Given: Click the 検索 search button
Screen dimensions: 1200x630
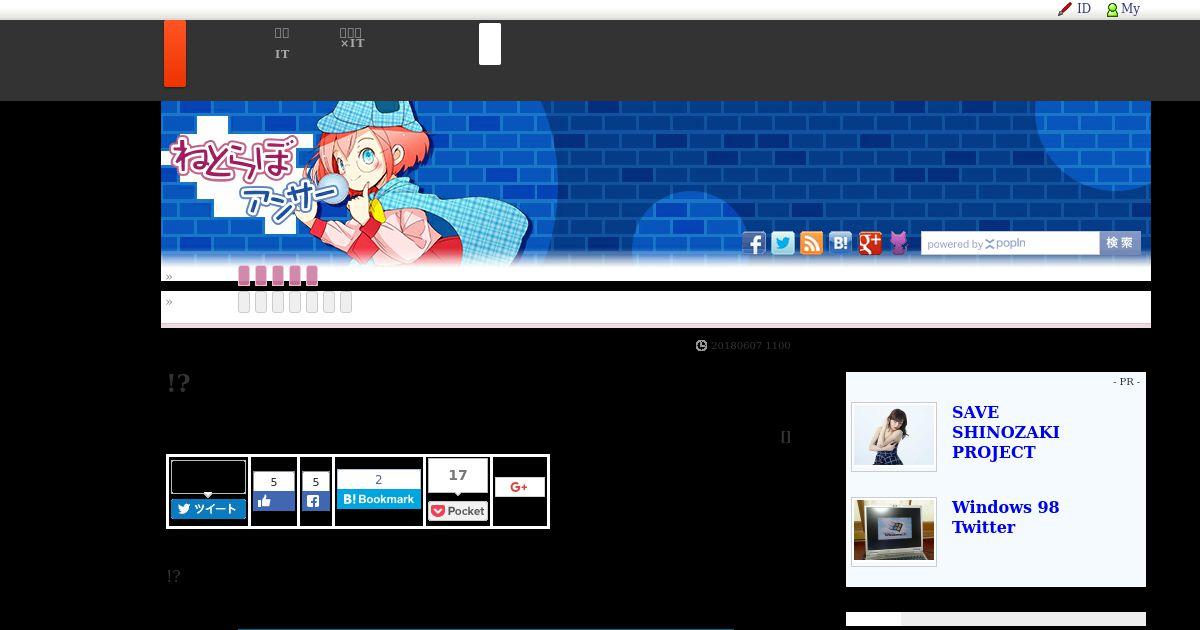Looking at the screenshot, I should coord(1120,243).
